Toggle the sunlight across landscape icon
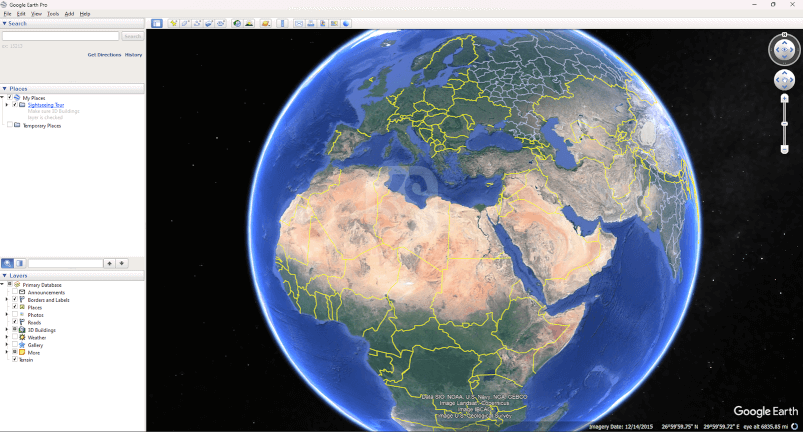The height and width of the screenshot is (432, 803). point(249,24)
